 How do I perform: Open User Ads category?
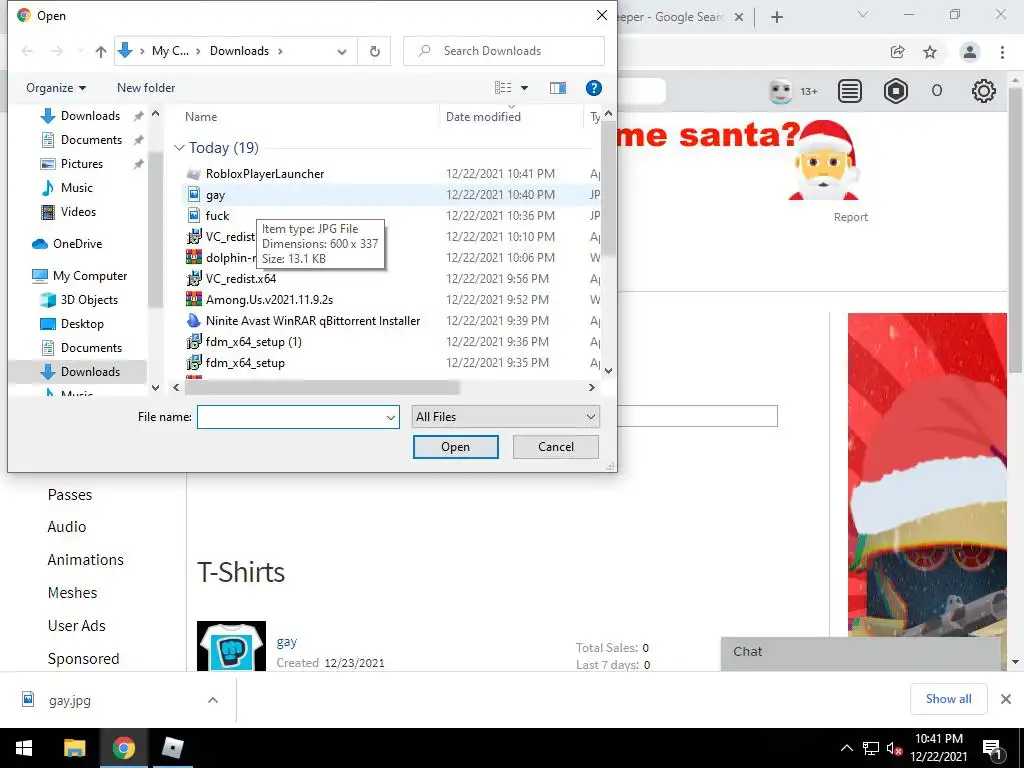76,626
